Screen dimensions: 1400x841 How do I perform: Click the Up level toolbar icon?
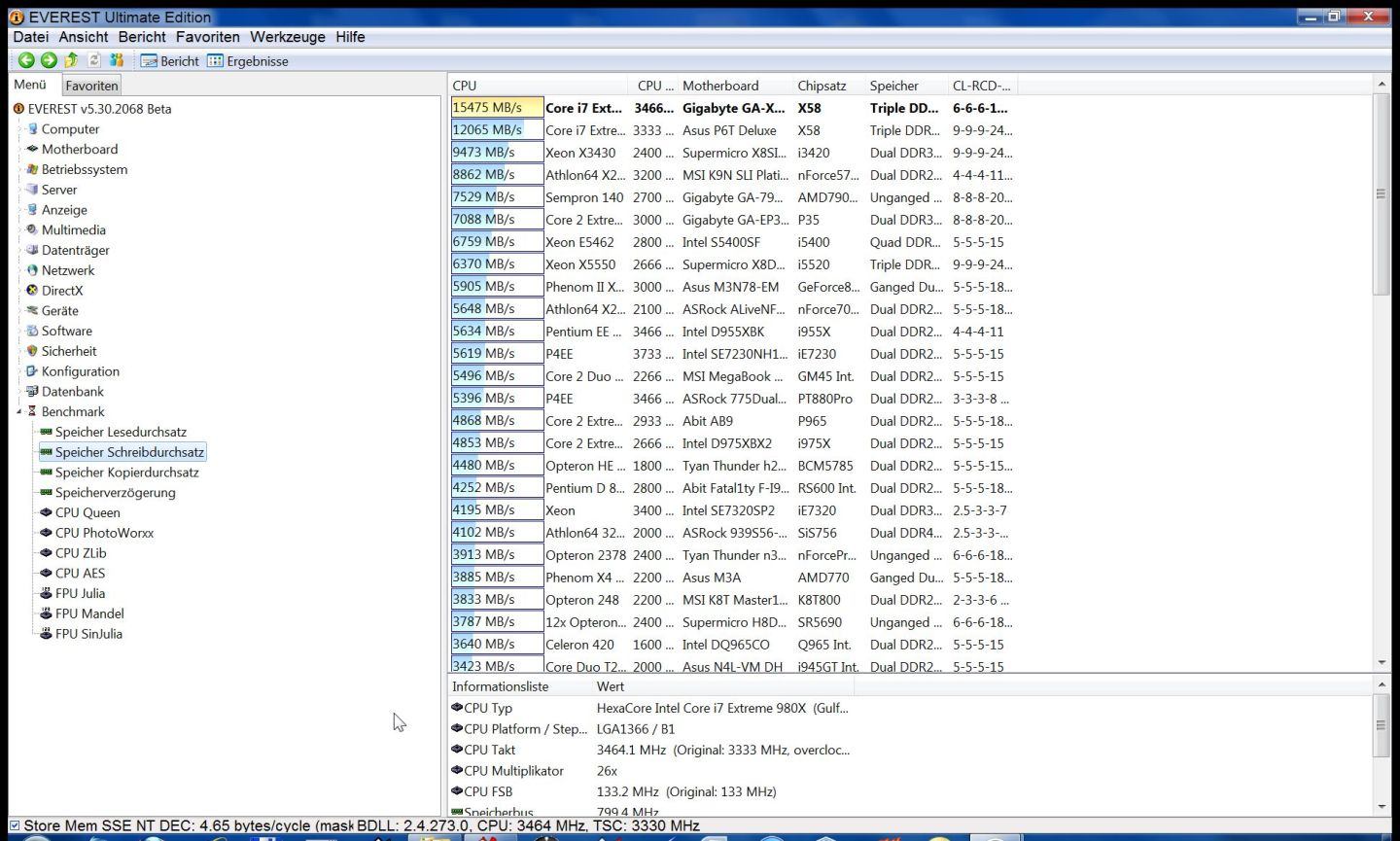coord(71,60)
